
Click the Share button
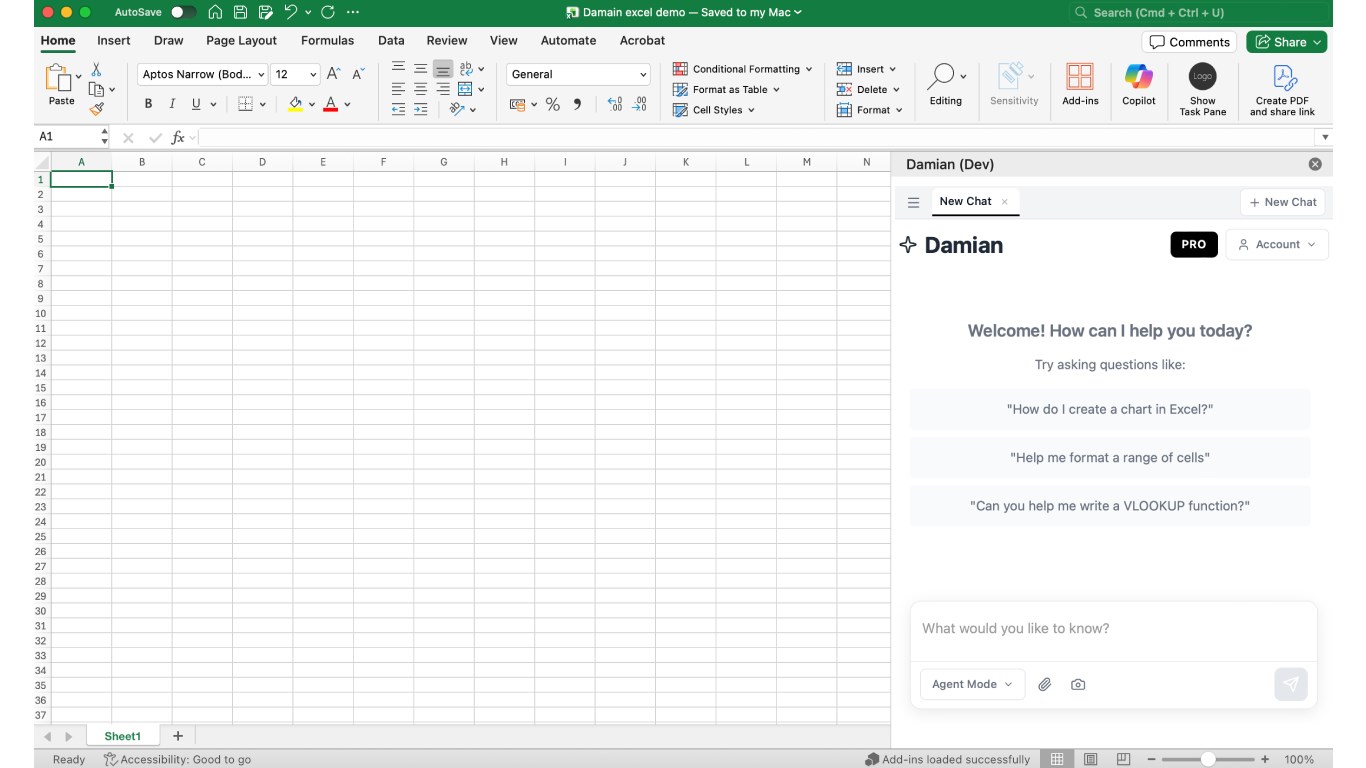[1287, 42]
